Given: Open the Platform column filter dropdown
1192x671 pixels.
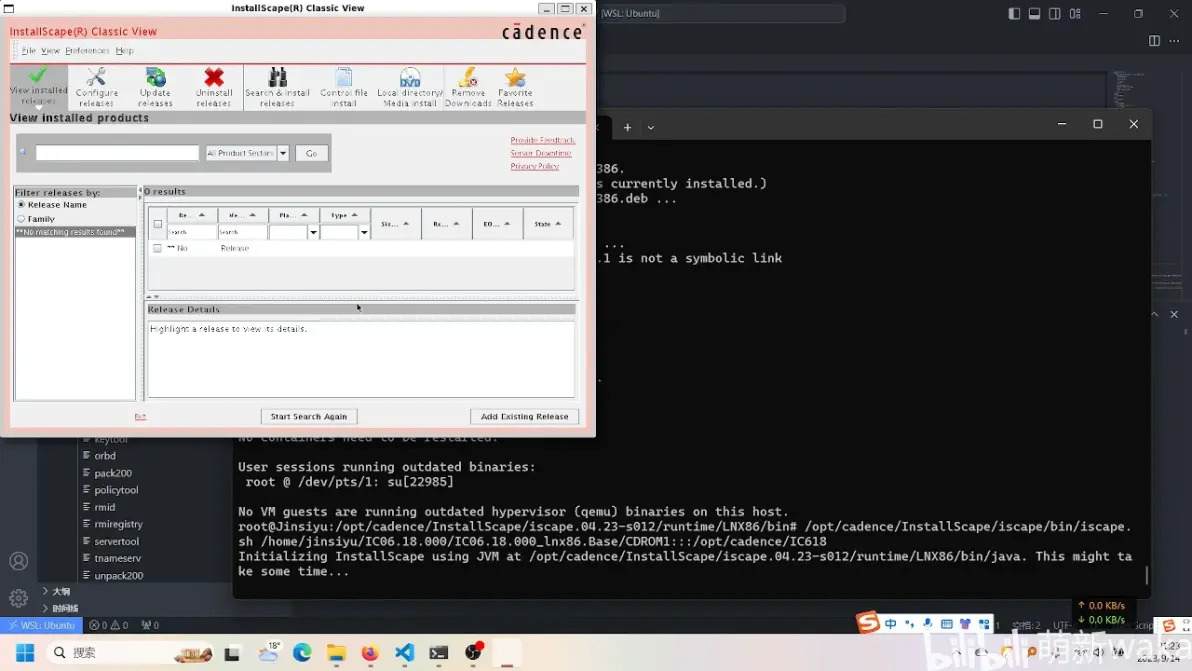Looking at the screenshot, I should coord(313,233).
